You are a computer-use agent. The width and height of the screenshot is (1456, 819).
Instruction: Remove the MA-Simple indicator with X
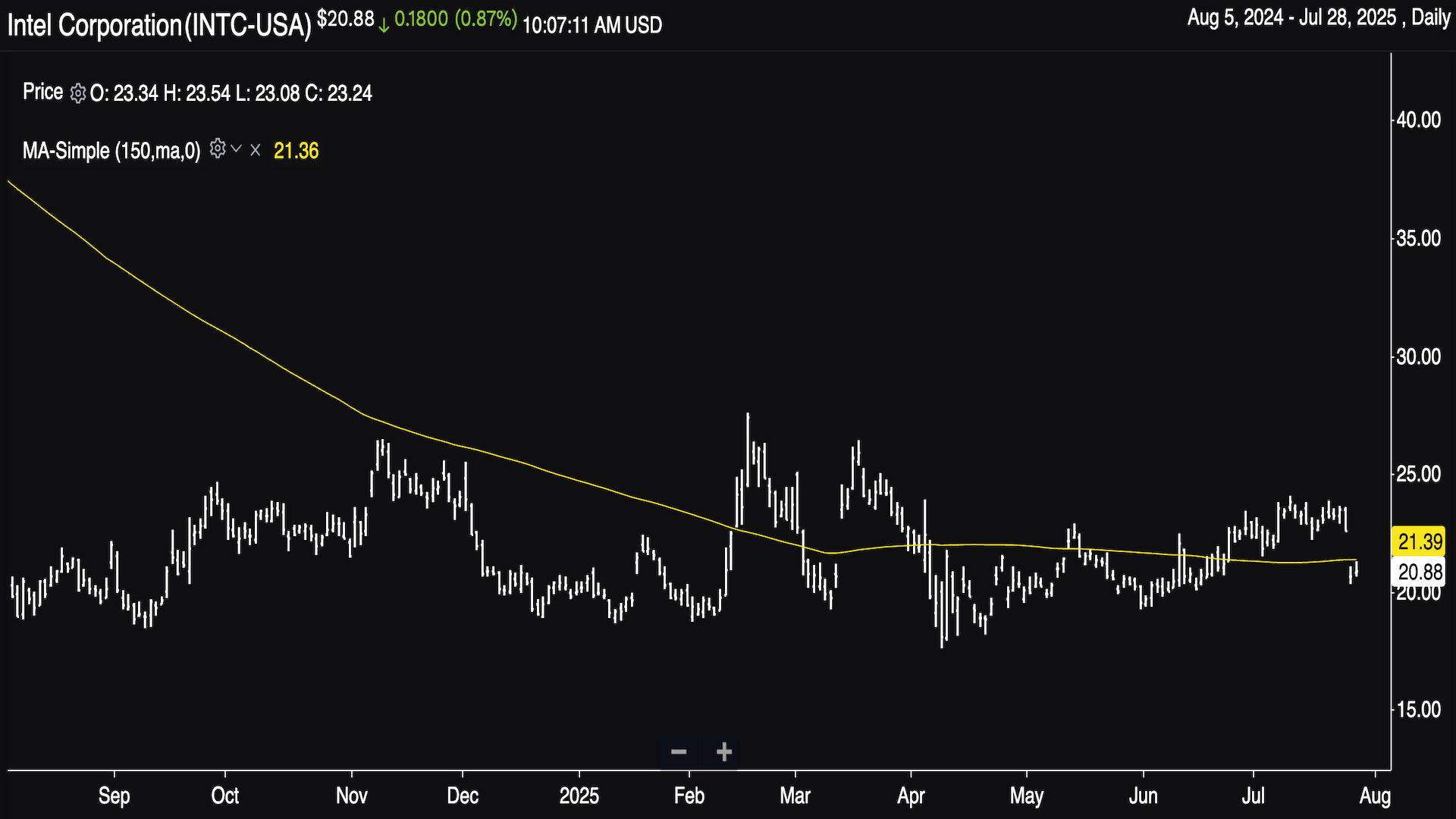(256, 150)
